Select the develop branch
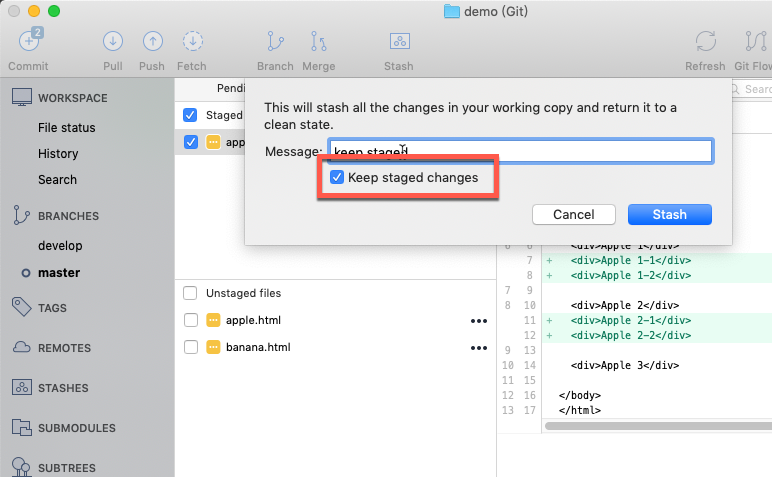772x477 pixels. 60,245
